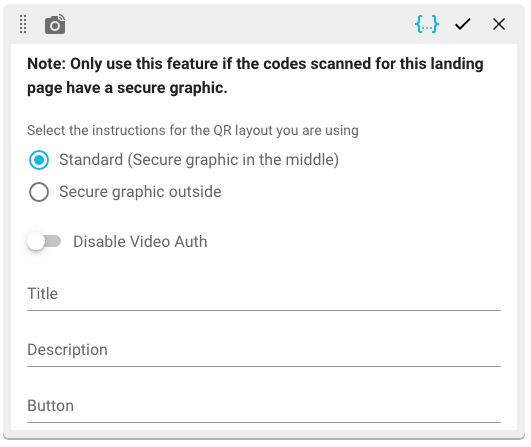Toggle the Disable Video Auth switch

(x=44, y=241)
